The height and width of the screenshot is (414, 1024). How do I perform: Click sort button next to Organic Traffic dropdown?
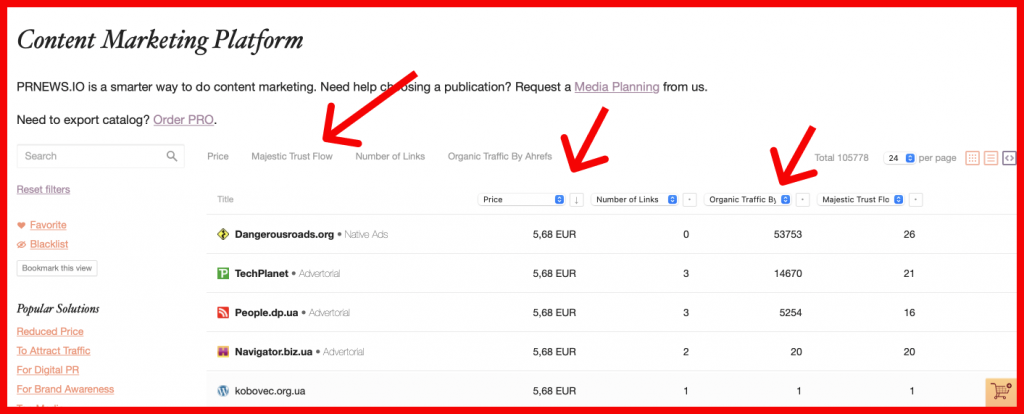coord(803,200)
